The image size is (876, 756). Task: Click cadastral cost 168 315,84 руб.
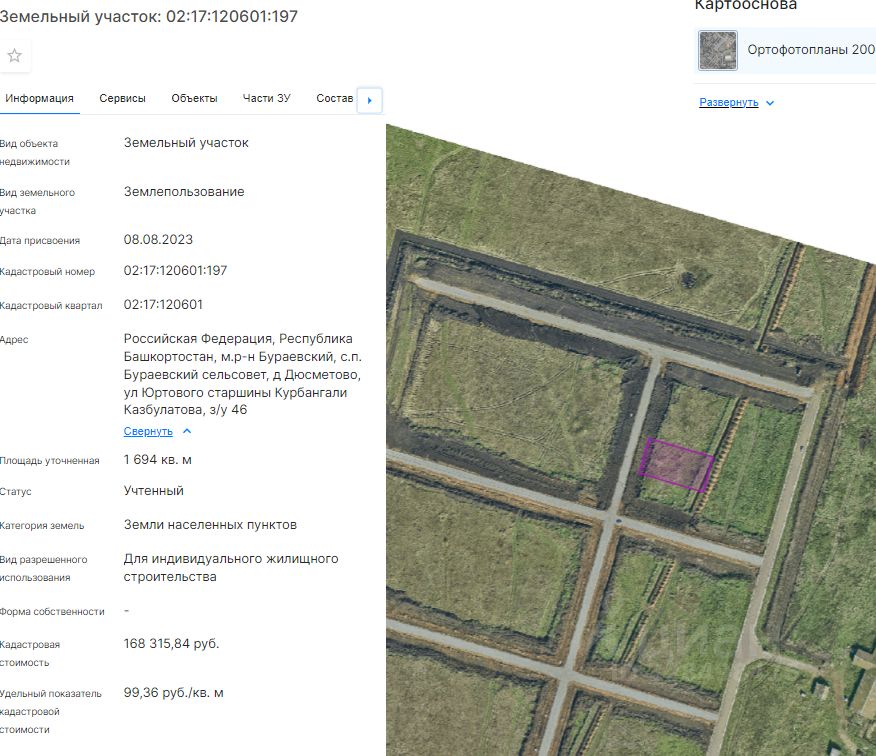click(x=172, y=644)
